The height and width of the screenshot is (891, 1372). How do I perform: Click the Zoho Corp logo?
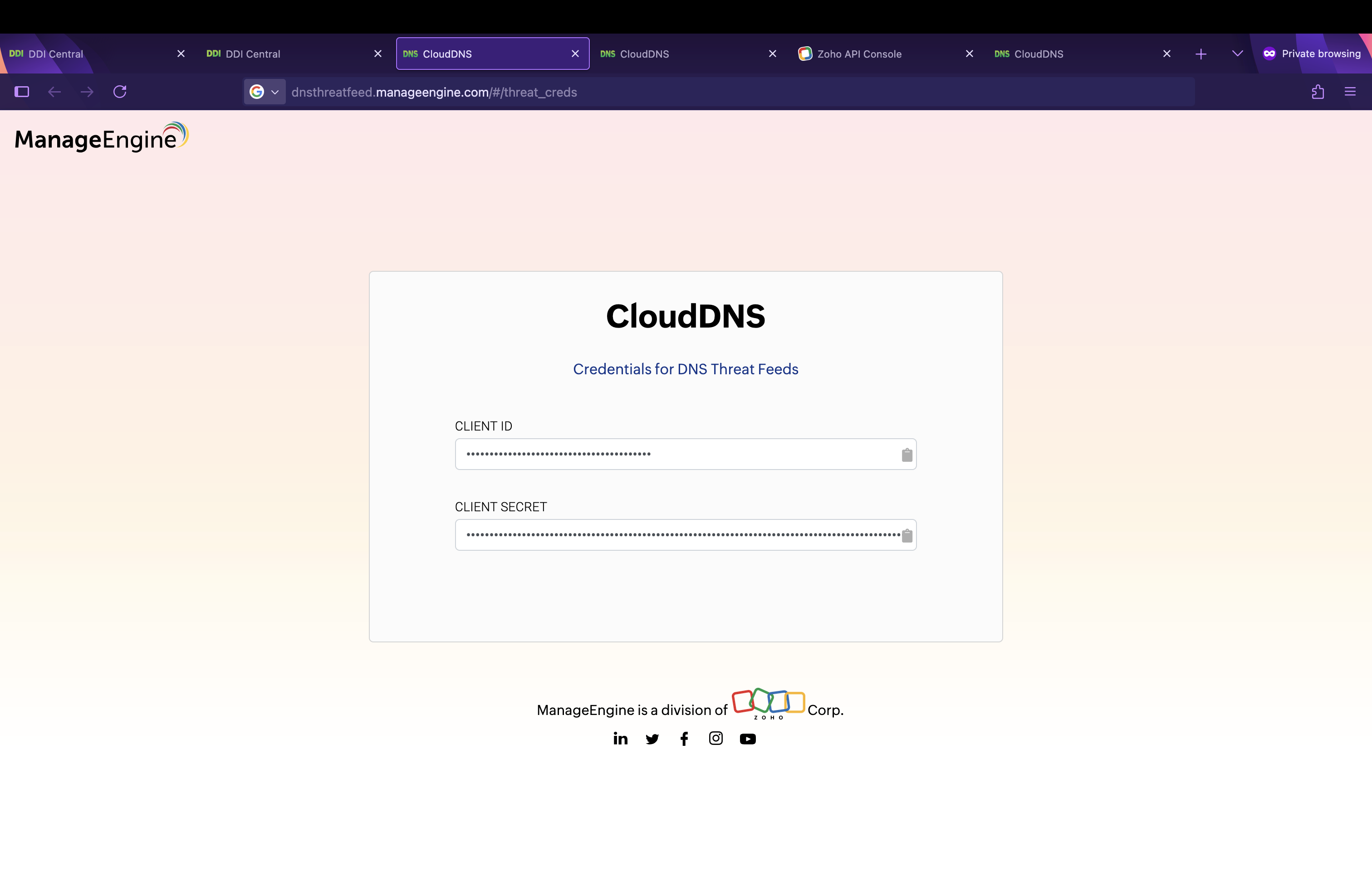768,703
